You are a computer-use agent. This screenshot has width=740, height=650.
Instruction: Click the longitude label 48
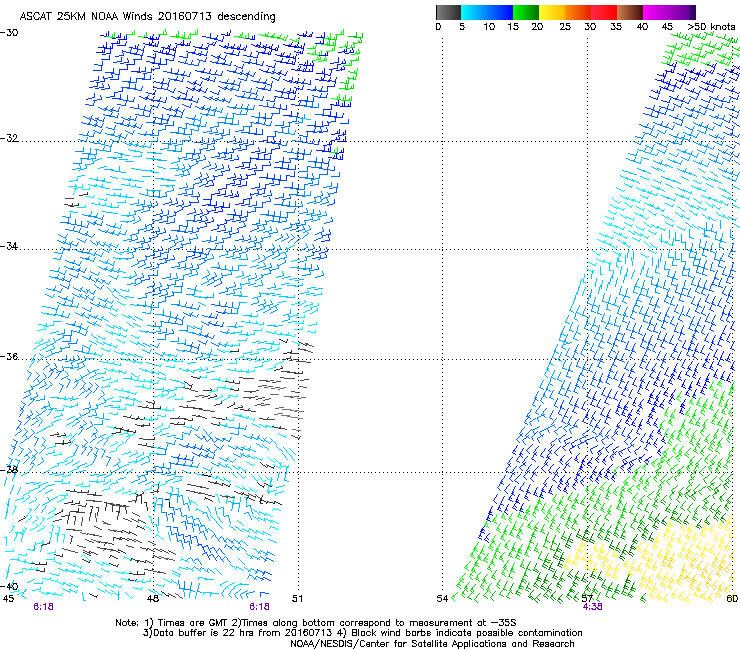tap(153, 599)
